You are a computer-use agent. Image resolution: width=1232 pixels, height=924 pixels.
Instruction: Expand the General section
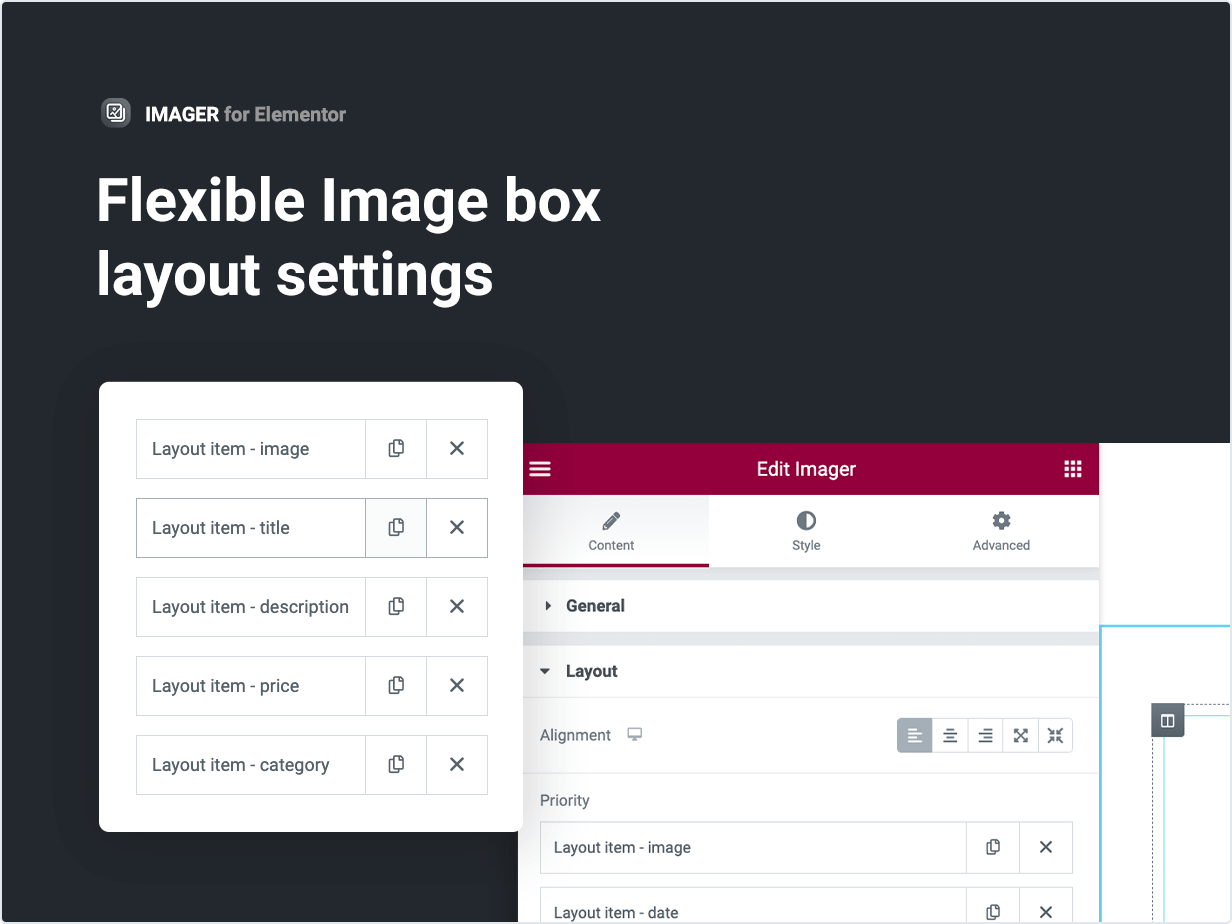(595, 606)
